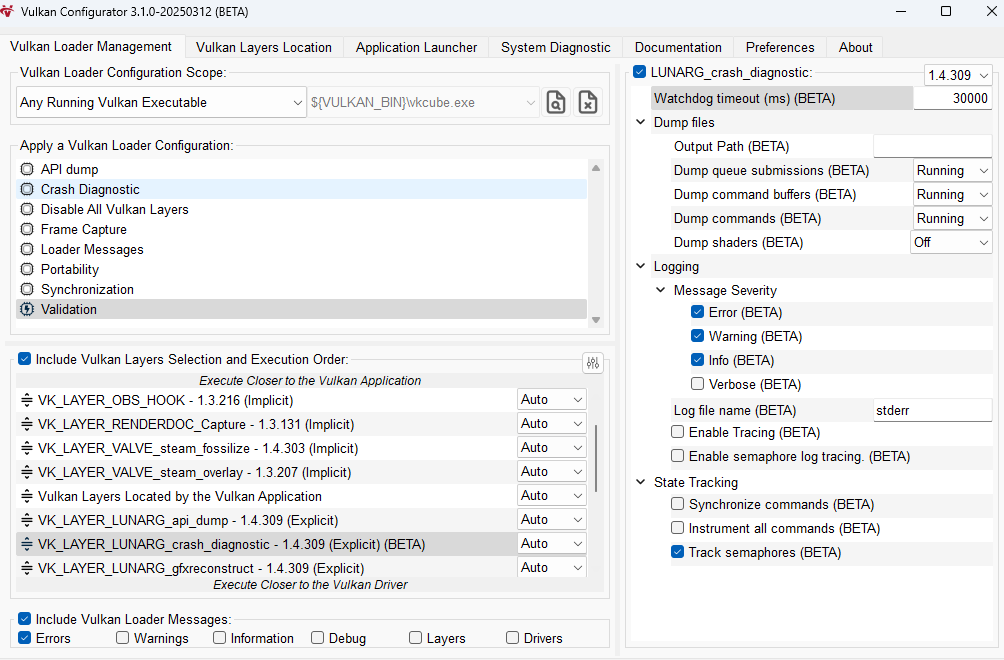The image size is (1004, 660).
Task: Check Enable Tracing in Logging section
Action: [677, 432]
